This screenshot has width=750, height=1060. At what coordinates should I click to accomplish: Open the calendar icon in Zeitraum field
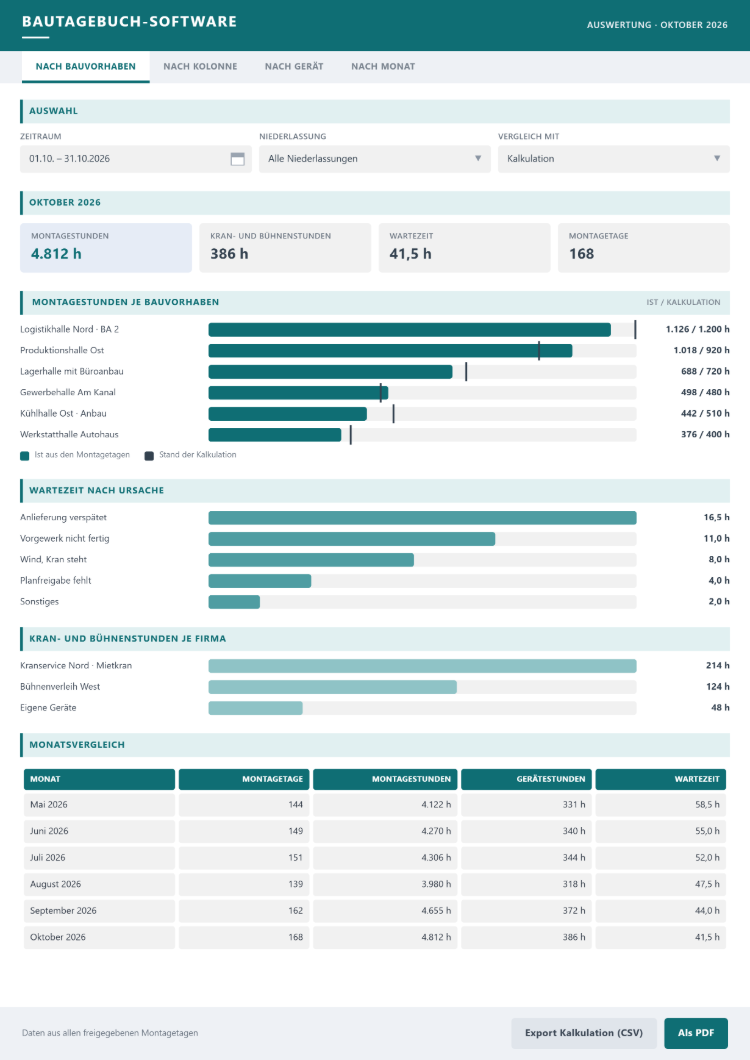(x=237, y=159)
